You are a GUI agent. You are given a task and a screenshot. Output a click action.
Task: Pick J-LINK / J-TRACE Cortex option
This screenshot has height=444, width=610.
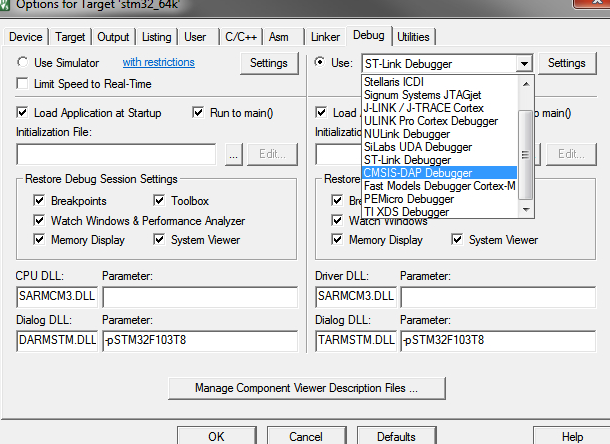tap(440, 108)
